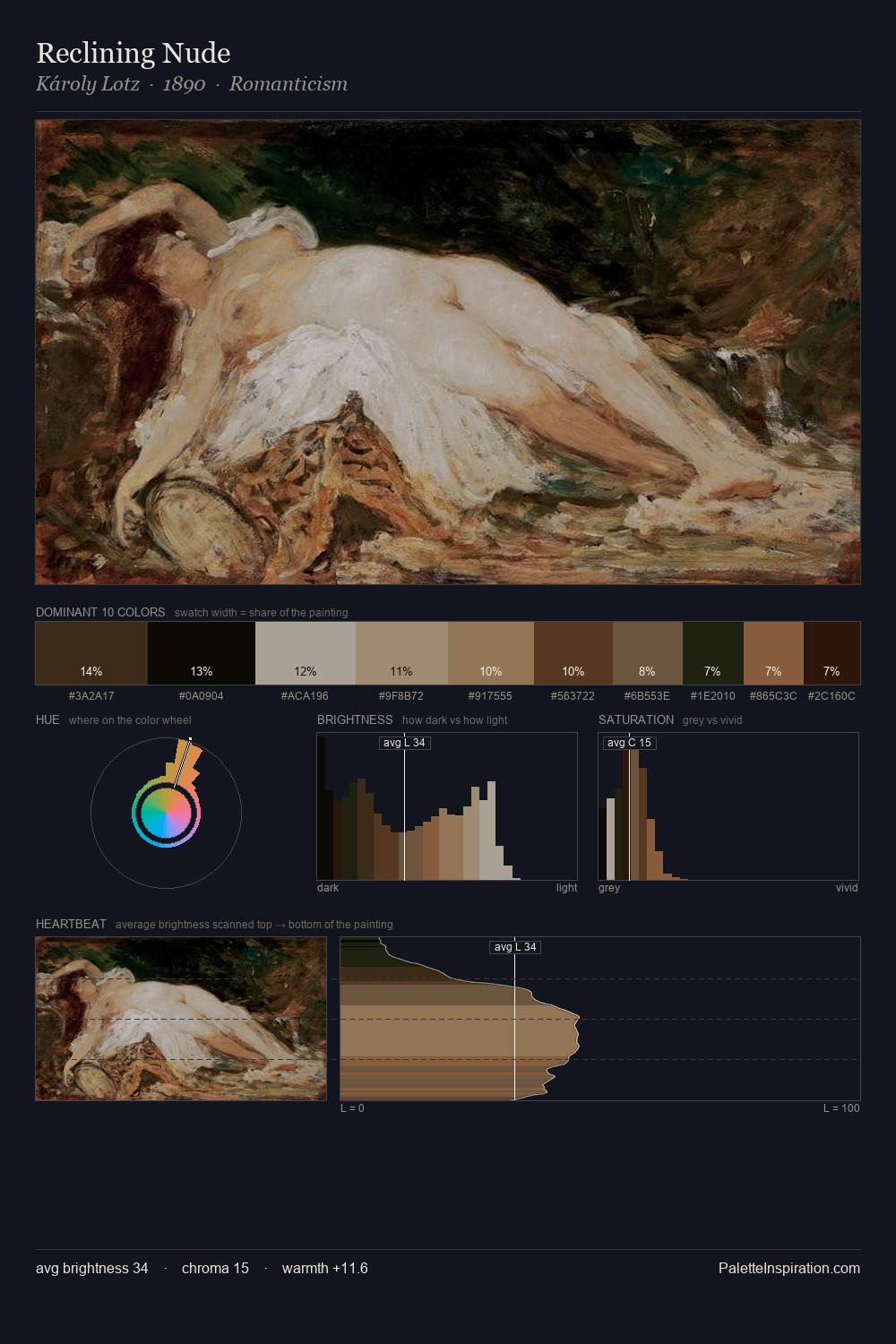The image size is (896, 1344).
Task: Select the brown #563722 swatch
Action: [573, 653]
